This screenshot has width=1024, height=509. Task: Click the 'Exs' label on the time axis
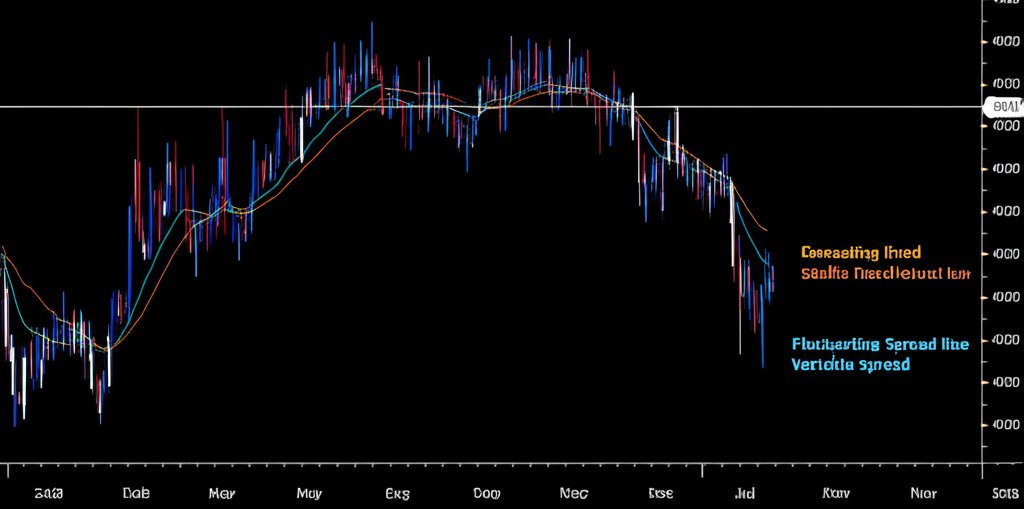coord(398,493)
